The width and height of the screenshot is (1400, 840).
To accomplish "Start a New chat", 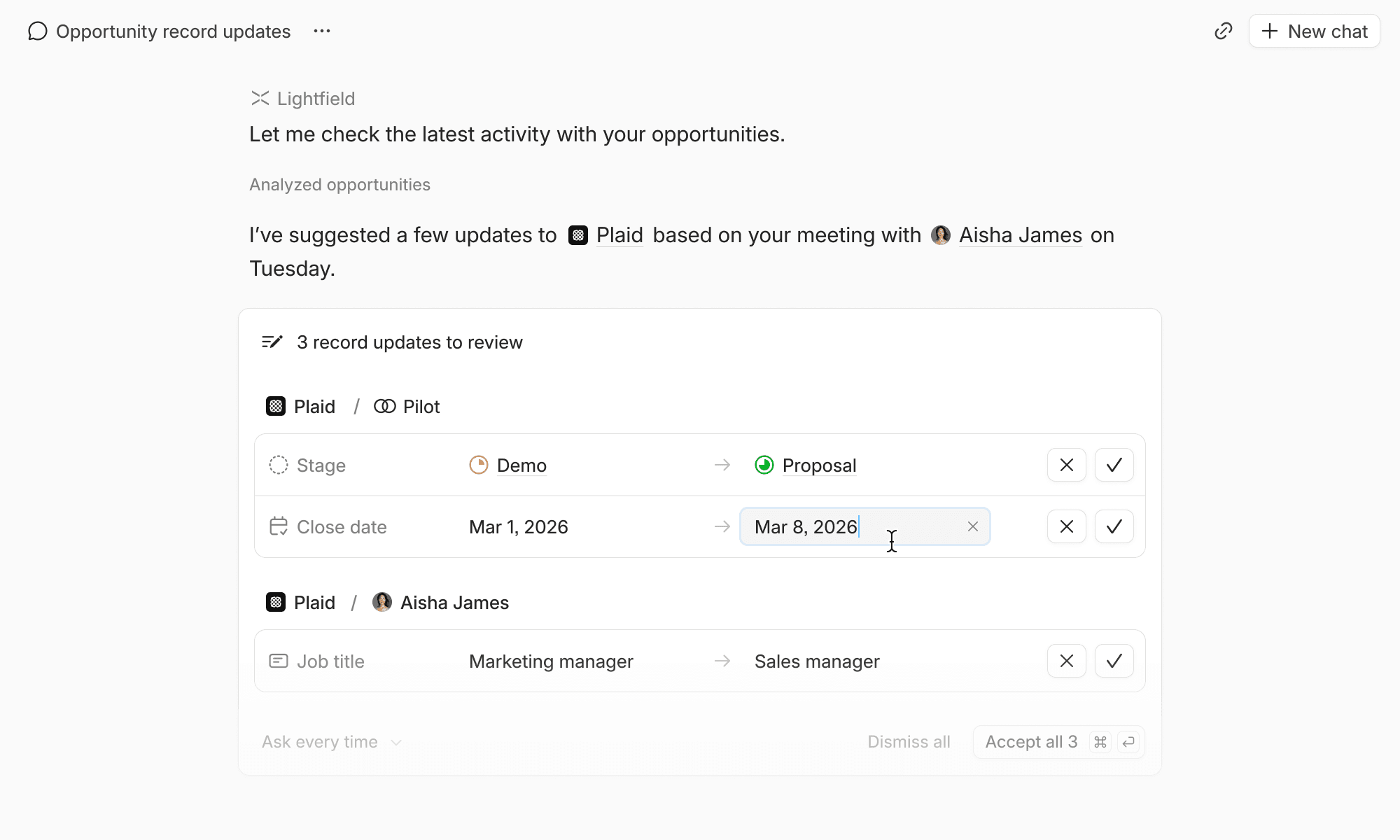I will pyautogui.click(x=1314, y=31).
